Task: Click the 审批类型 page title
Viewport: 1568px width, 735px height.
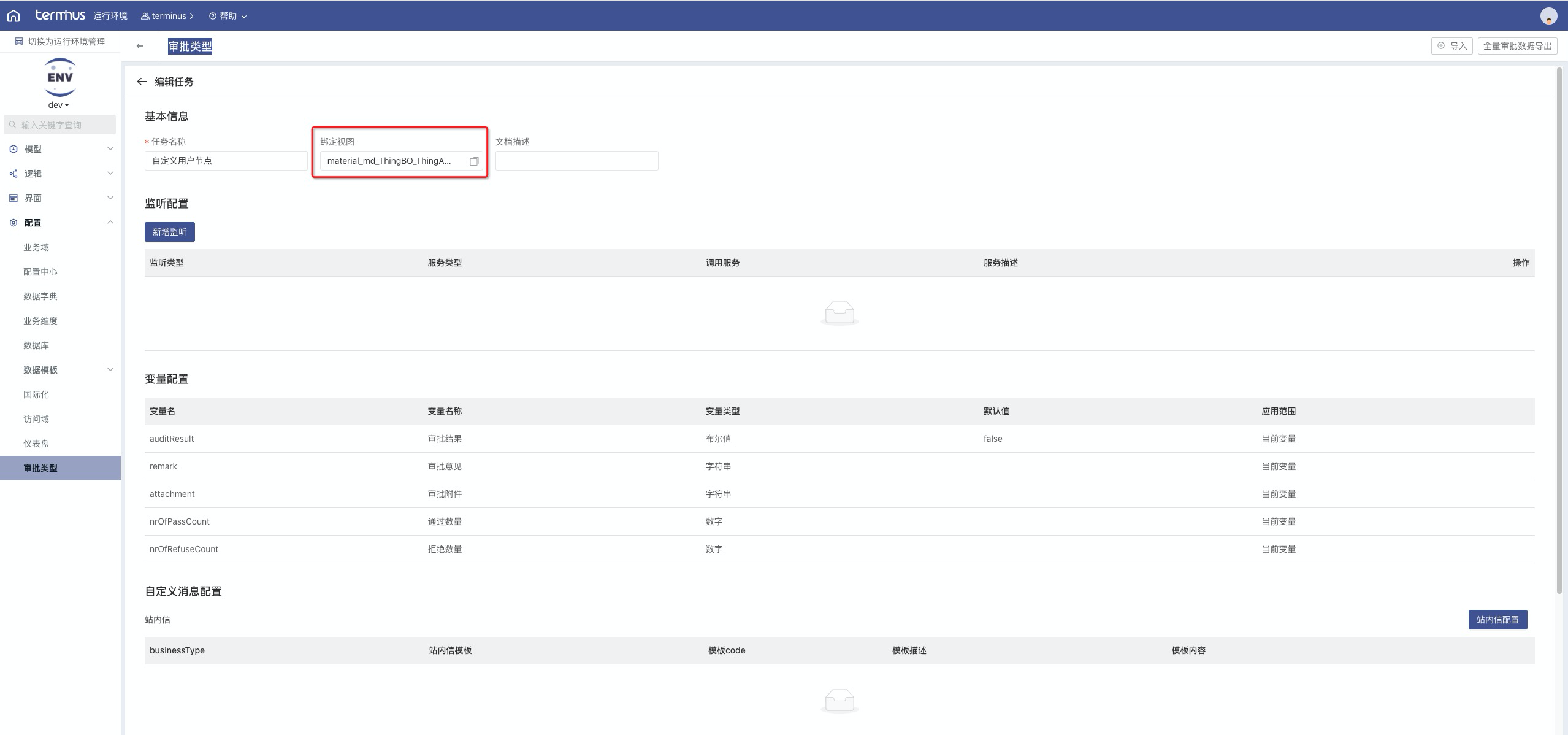Action: [x=190, y=46]
